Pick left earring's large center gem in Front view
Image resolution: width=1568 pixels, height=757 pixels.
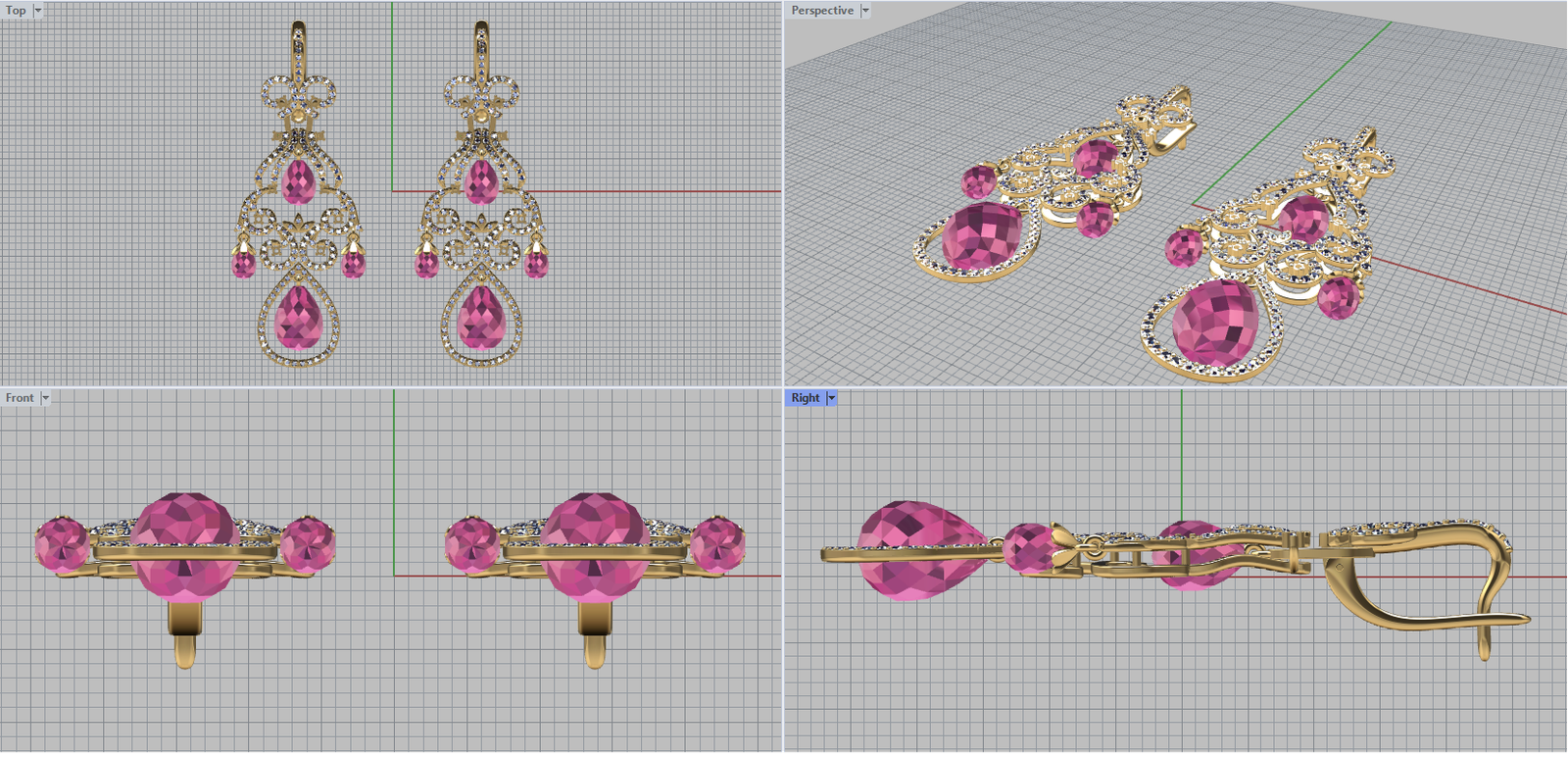coord(184,544)
